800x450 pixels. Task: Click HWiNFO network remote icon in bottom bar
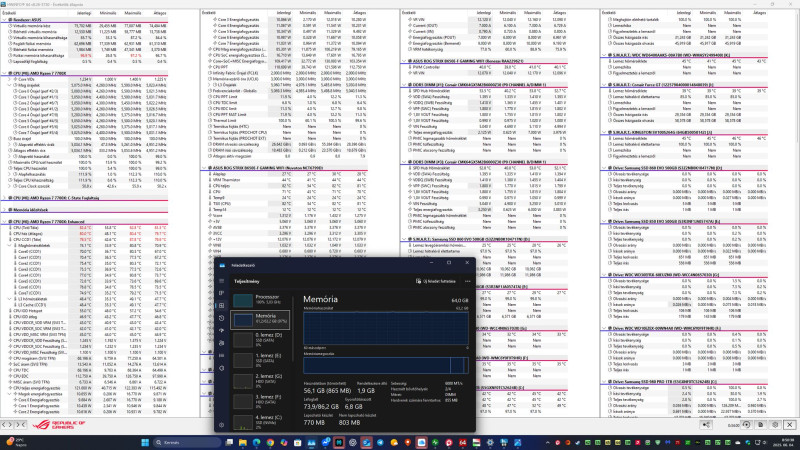pyautogui.click(x=707, y=424)
